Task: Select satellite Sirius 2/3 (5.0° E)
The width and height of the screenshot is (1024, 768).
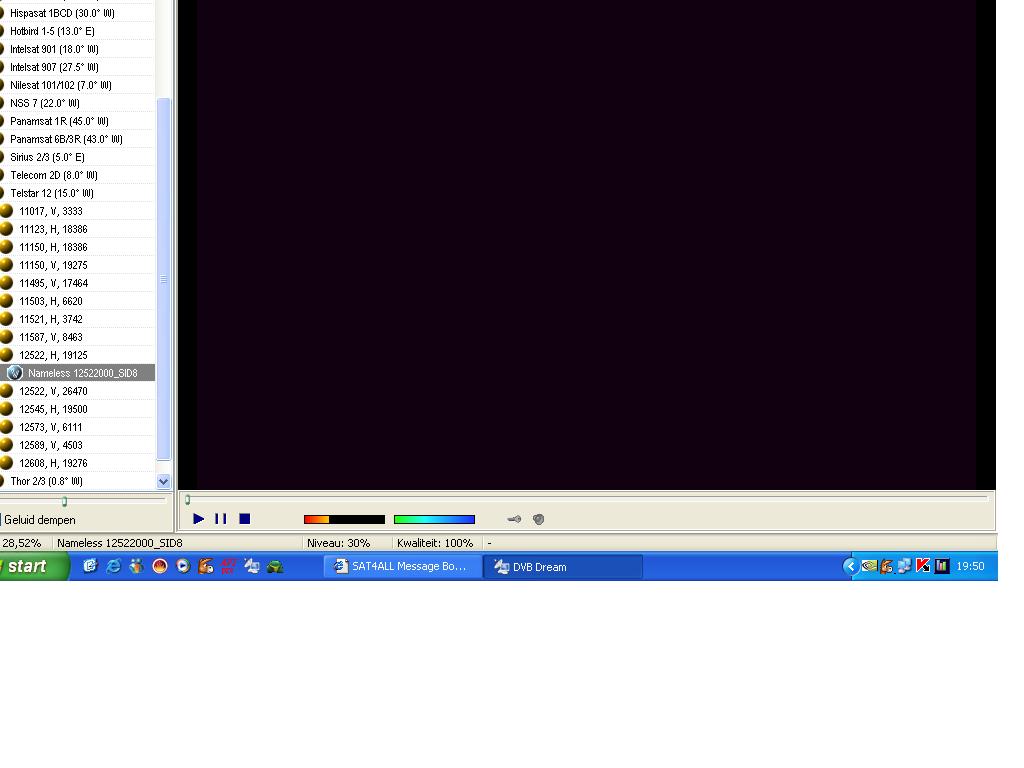Action: click(48, 157)
